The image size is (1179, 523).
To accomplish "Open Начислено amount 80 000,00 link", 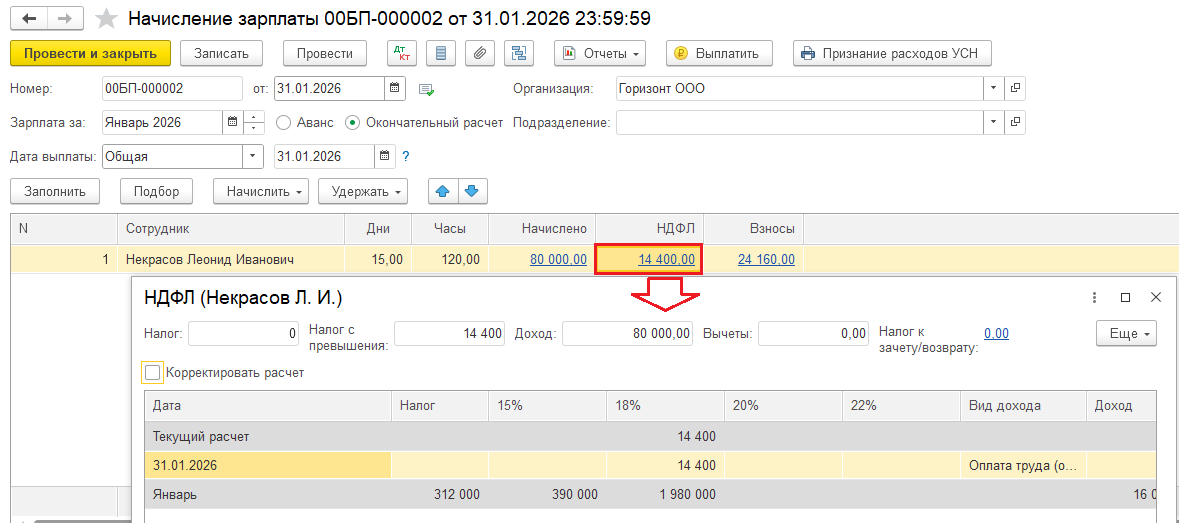I will click(558, 259).
